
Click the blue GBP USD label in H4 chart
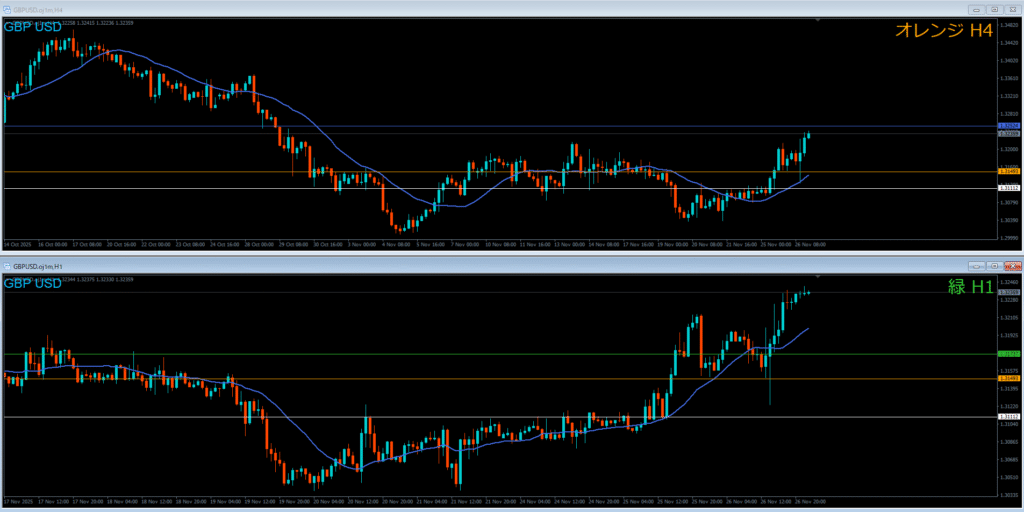click(33, 27)
